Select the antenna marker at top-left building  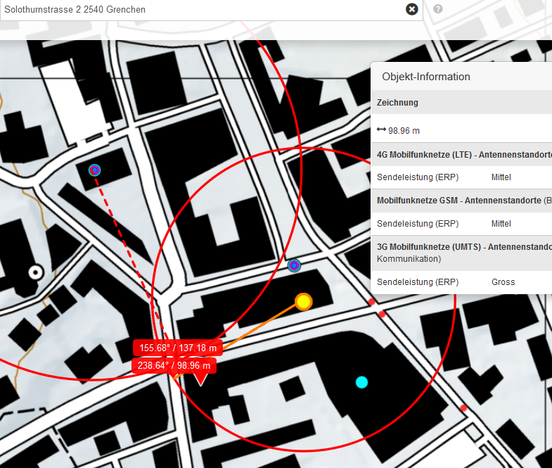(94, 170)
